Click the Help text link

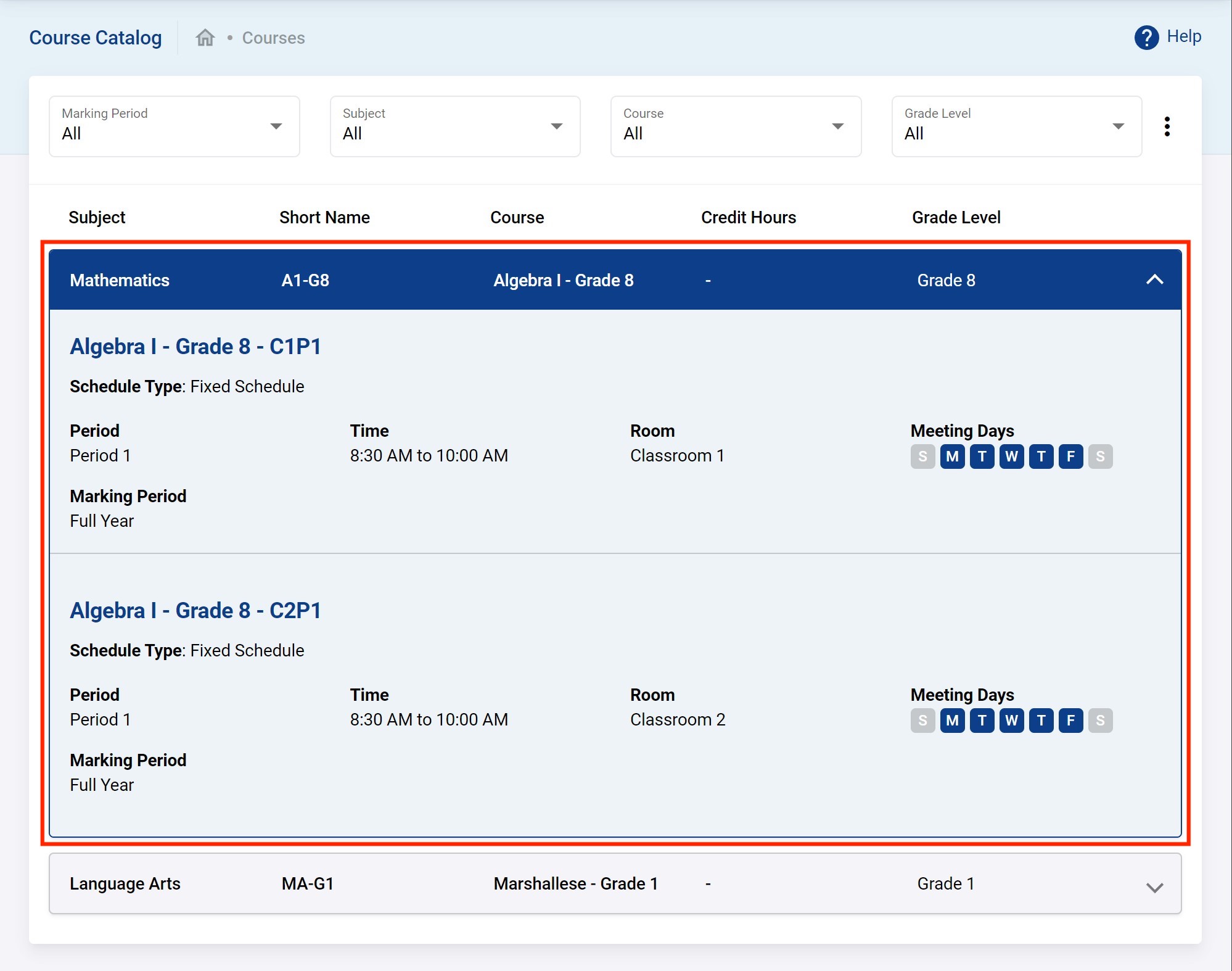1184,36
